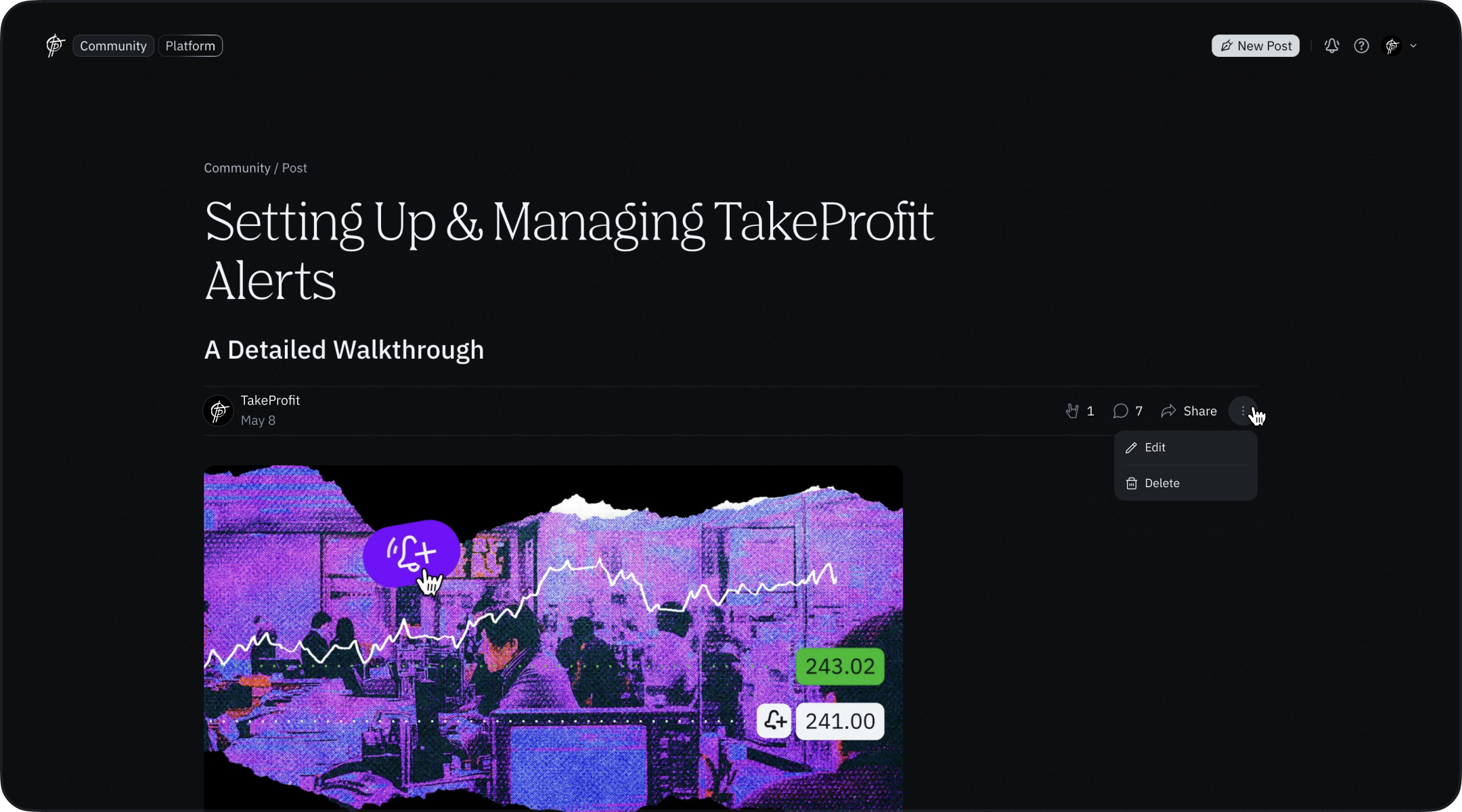The height and width of the screenshot is (812, 1462).
Task: Select Edit from the post menu
Action: click(1186, 448)
